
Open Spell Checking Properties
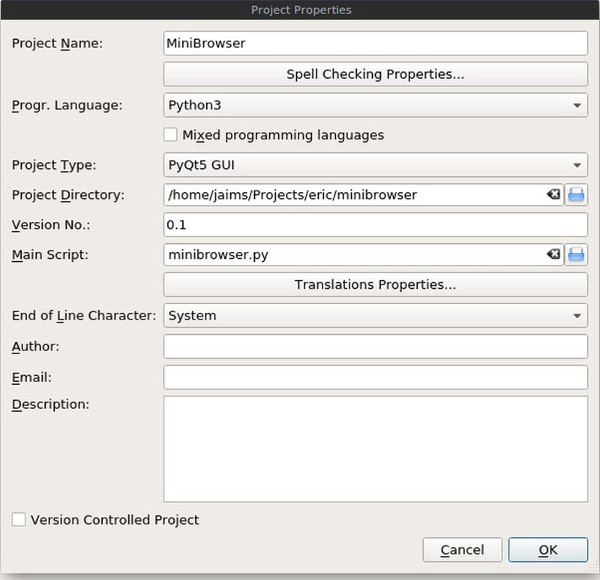(x=375, y=74)
